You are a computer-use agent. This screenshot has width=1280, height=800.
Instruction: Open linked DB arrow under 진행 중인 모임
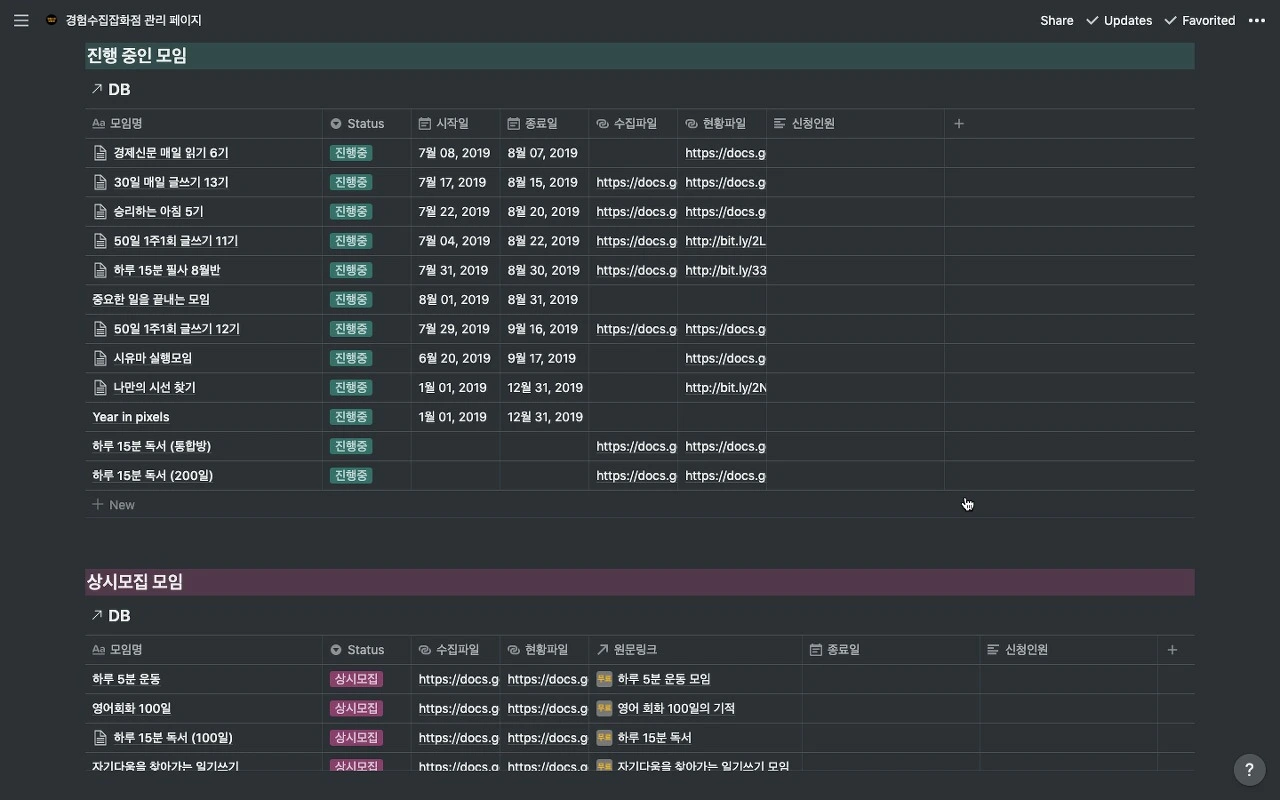[97, 89]
